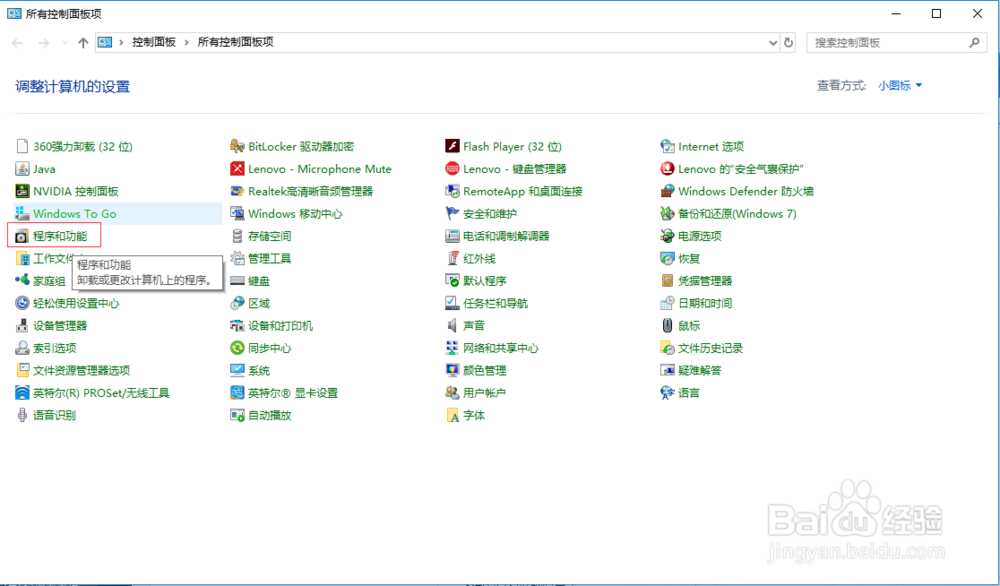Click the 系统 link text

pyautogui.click(x=259, y=370)
